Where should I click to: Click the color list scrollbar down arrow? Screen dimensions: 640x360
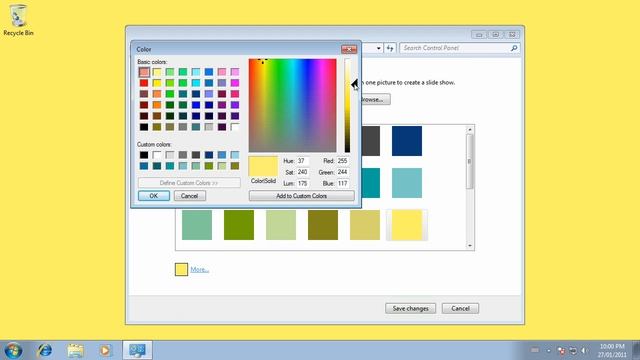(470, 245)
